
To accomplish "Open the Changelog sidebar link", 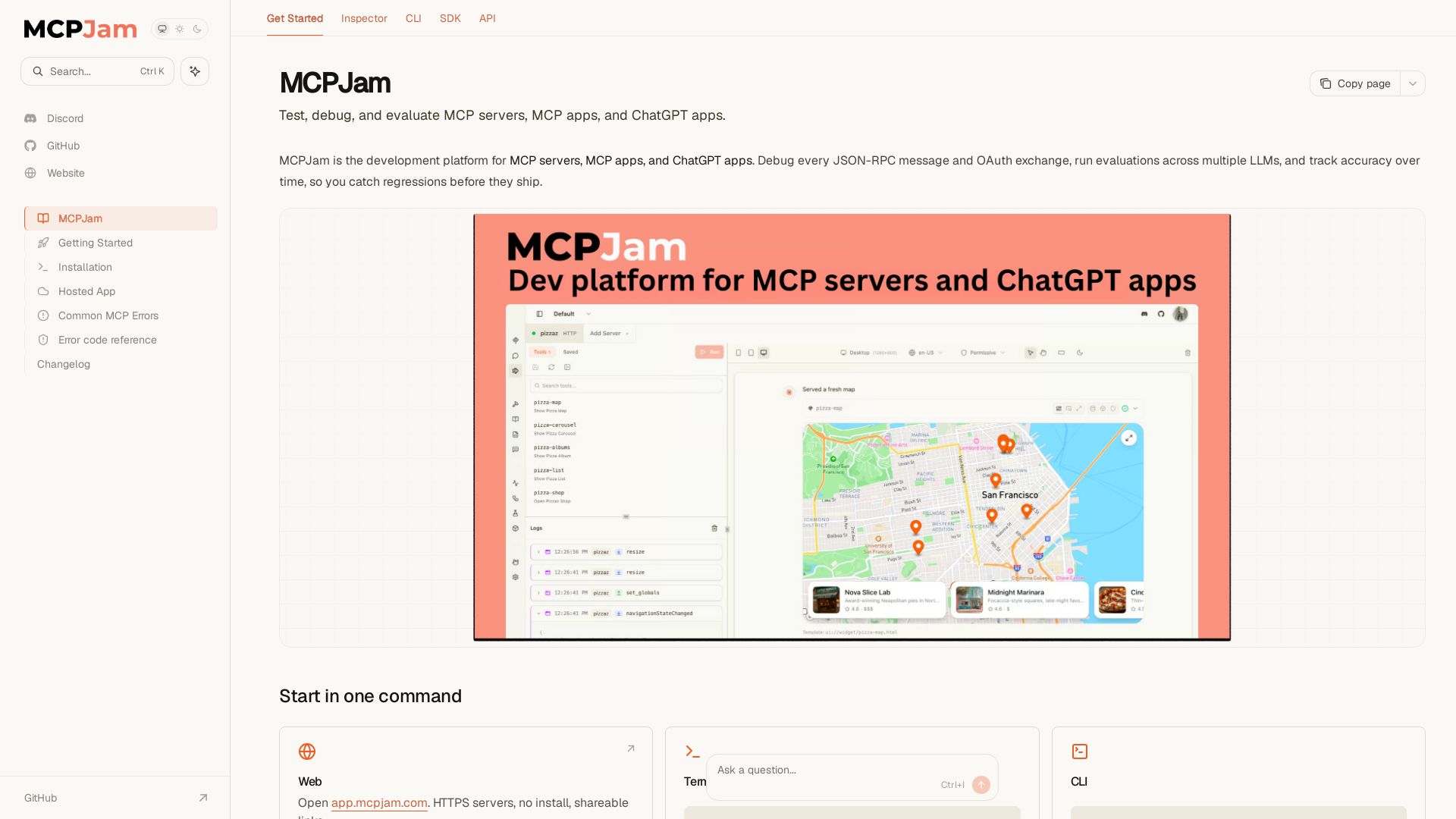I will [x=64, y=364].
